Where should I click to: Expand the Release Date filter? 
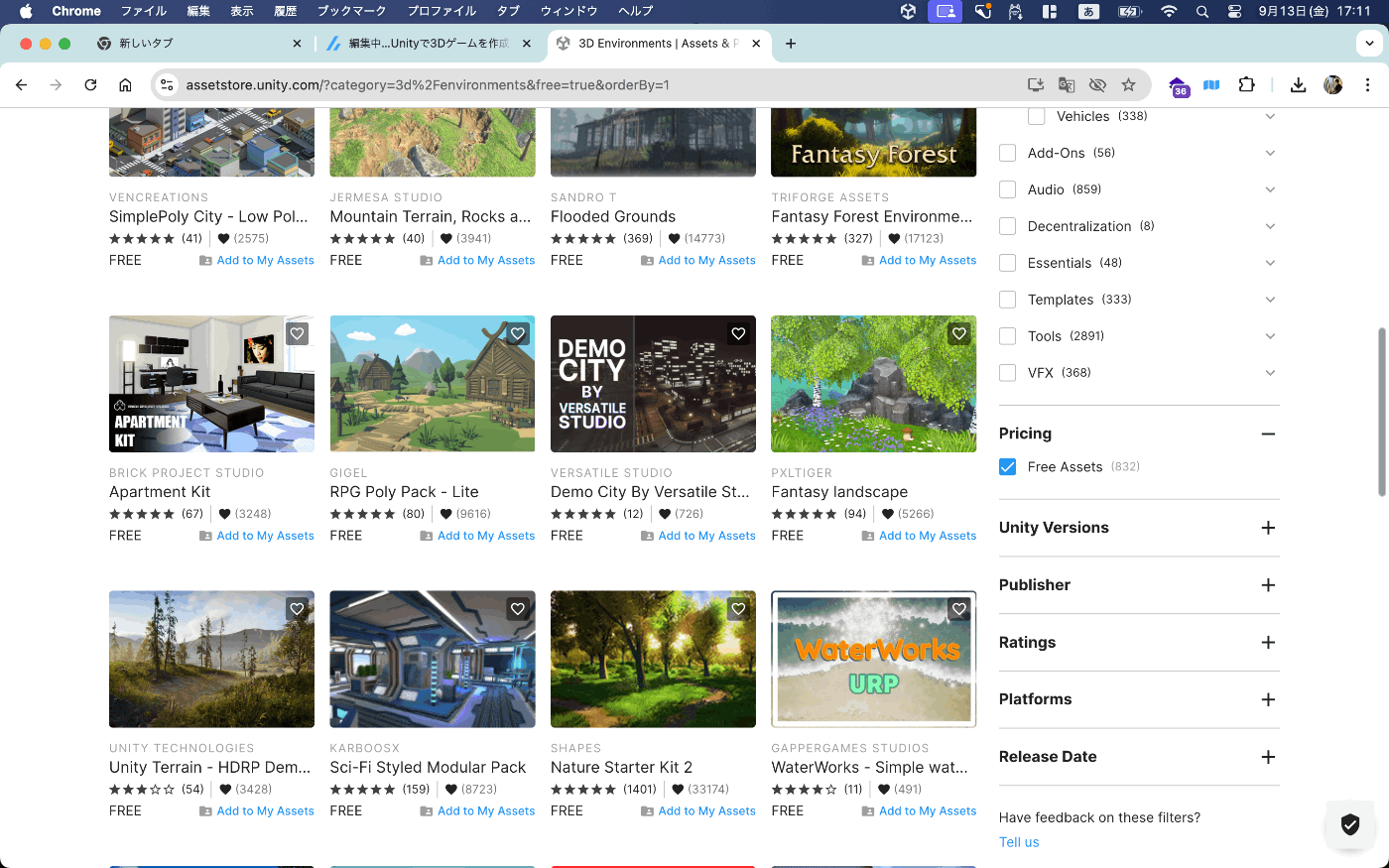[1268, 757]
